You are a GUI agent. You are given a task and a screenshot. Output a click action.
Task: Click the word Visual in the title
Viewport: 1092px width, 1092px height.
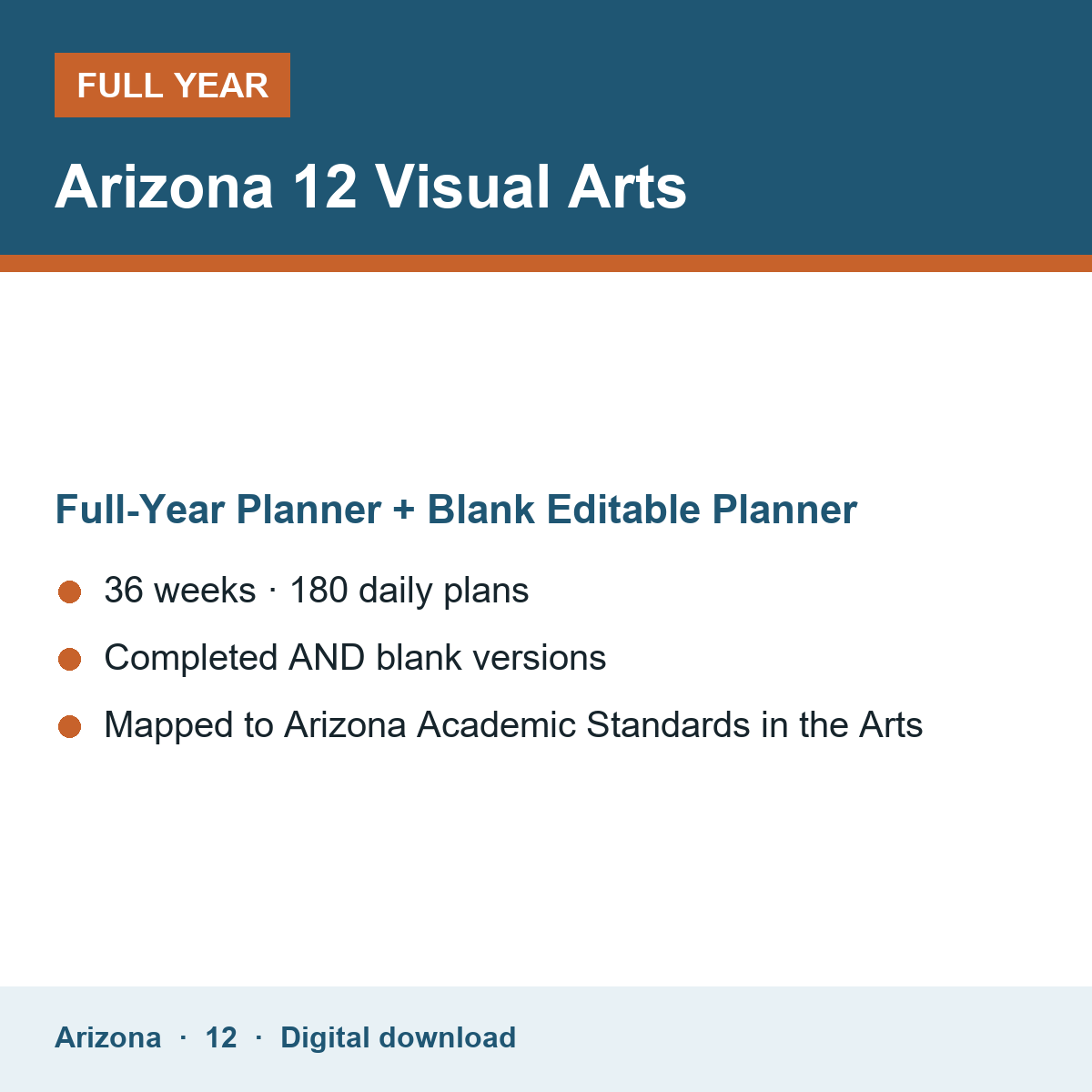pyautogui.click(x=462, y=187)
